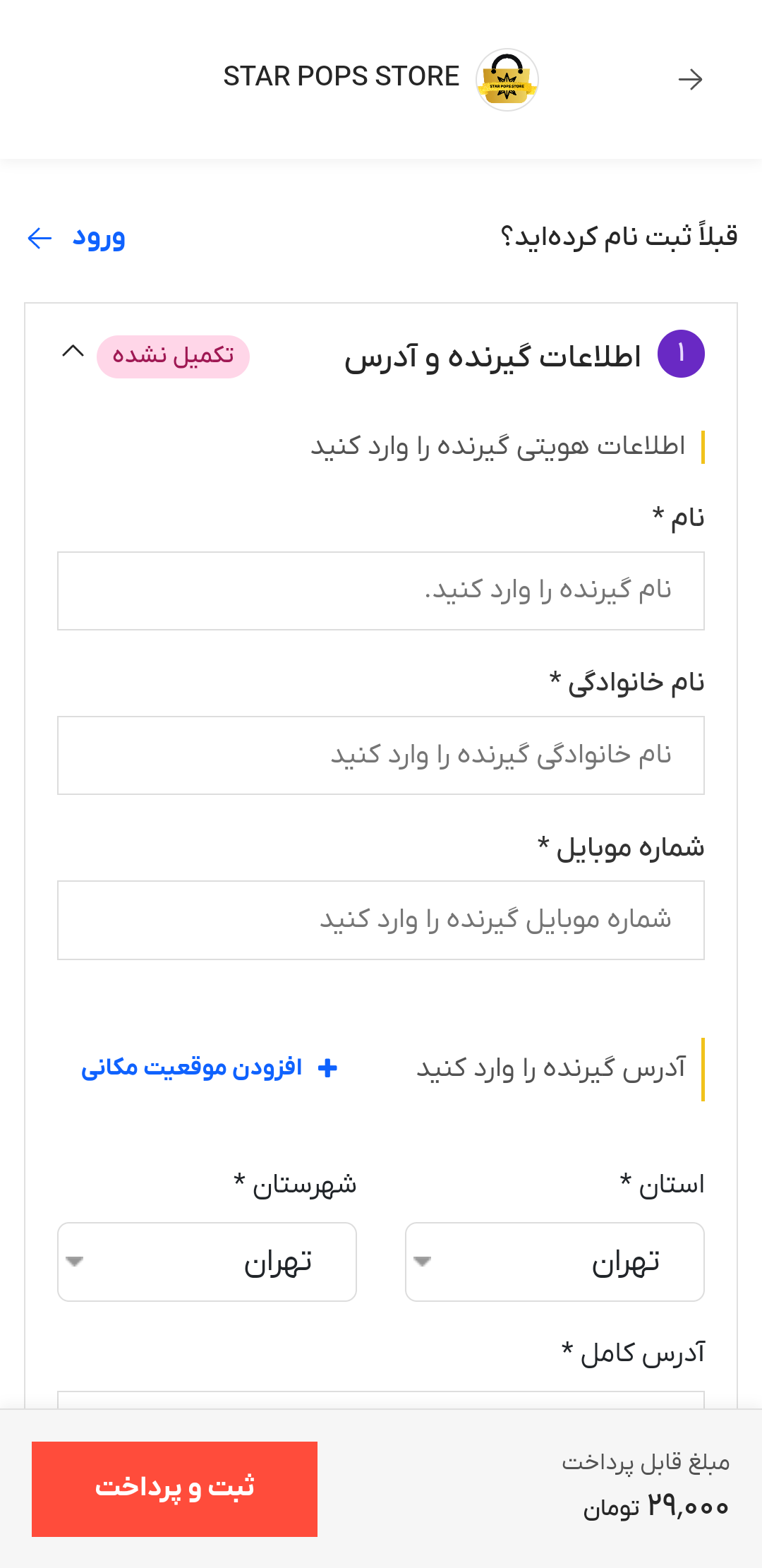The width and height of the screenshot is (762, 1568).
Task: Click the ۲۹,۰۰۰ تومان payable amount
Action: pos(656,1507)
